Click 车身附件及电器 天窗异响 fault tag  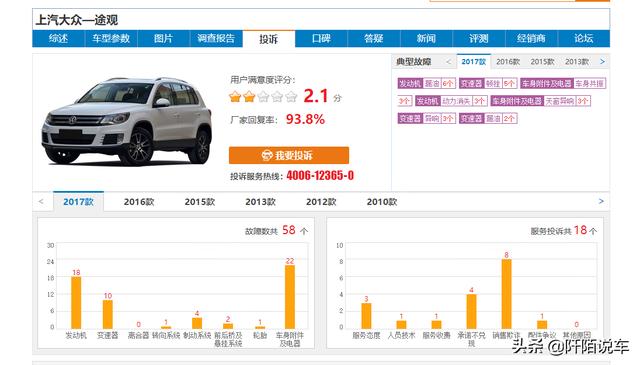click(540, 101)
